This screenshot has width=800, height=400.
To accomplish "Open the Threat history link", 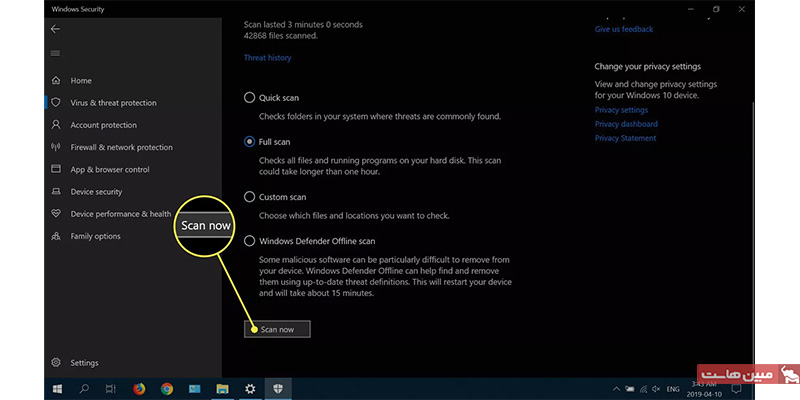I will click(x=267, y=58).
